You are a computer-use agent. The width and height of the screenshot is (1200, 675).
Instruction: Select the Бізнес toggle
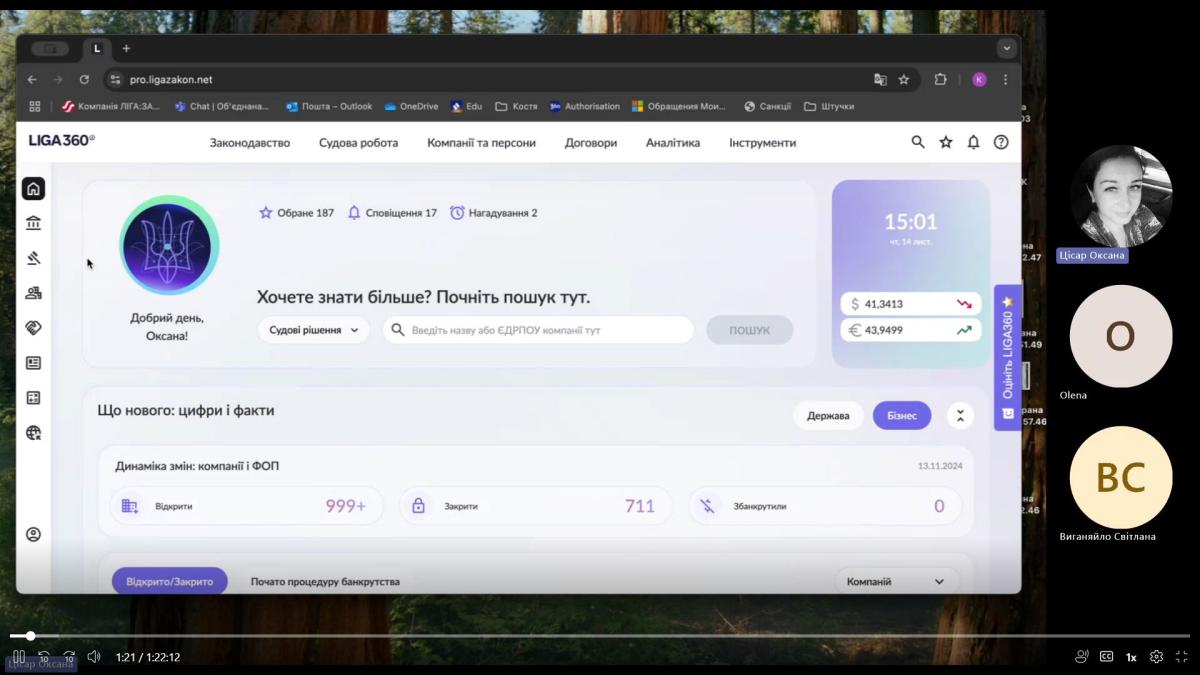point(902,415)
